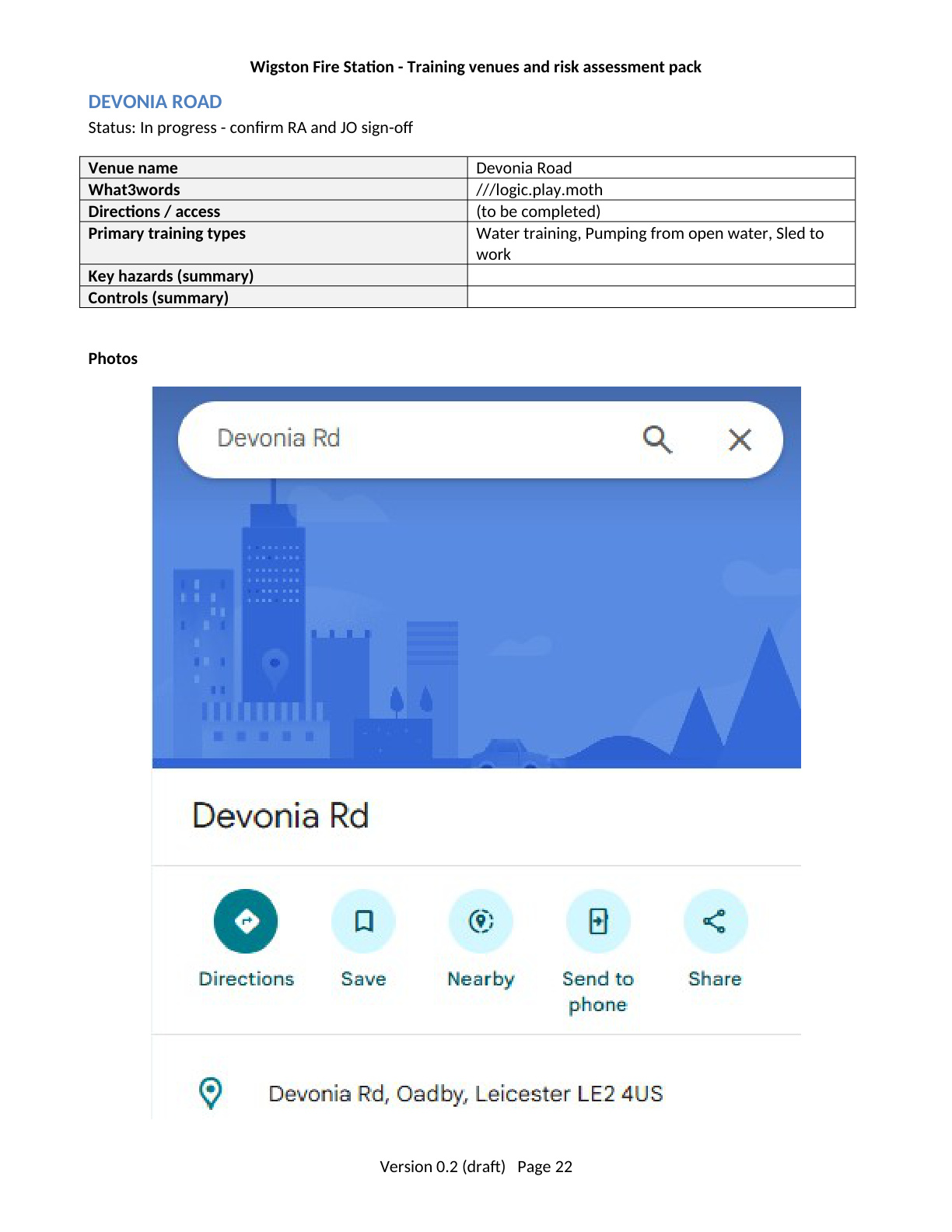Click the ///logic.play.moth What3words value
Viewport: 952px width, 1232px height.
pos(539,190)
